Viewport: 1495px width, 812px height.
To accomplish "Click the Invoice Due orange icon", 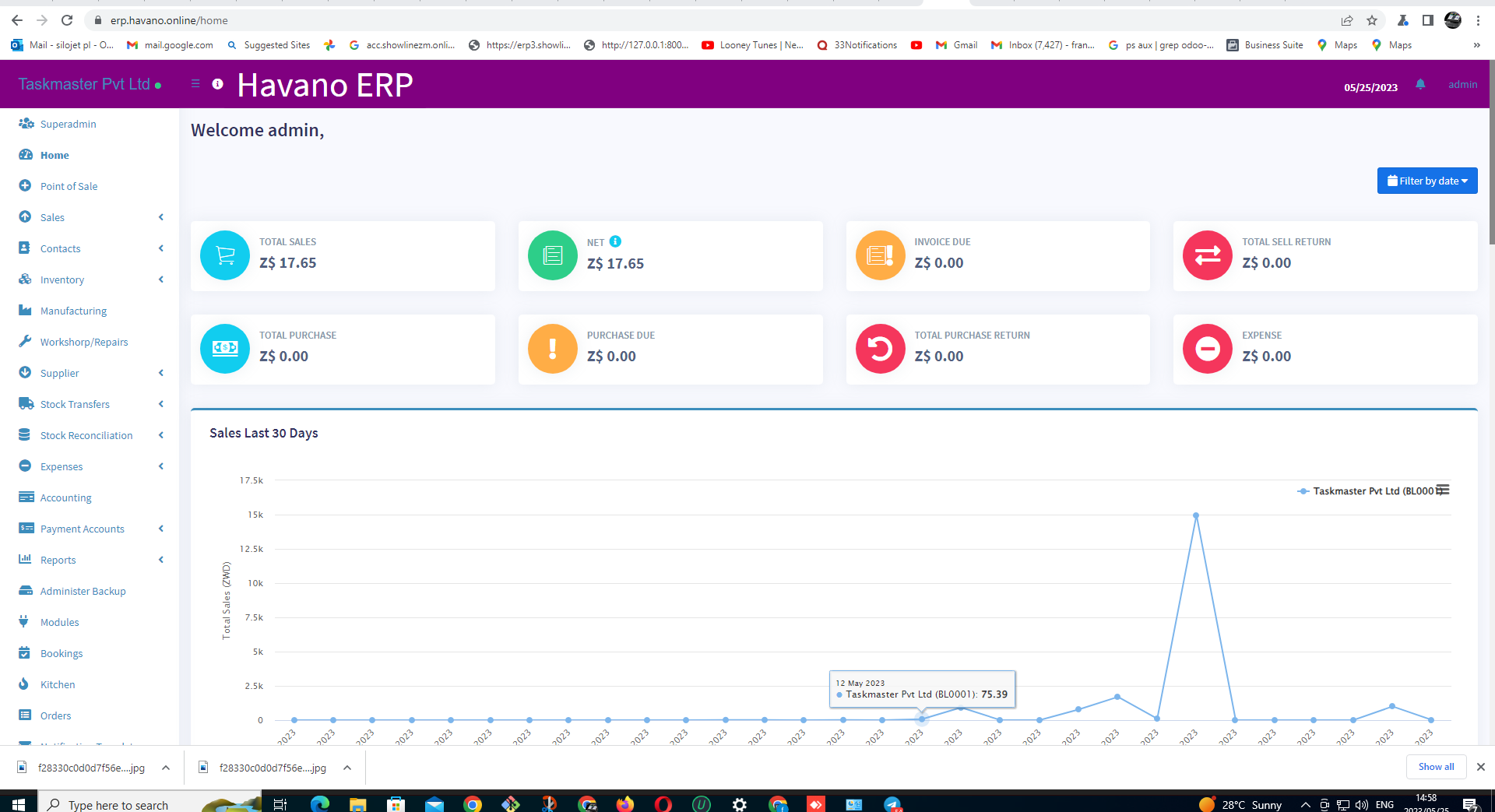I will (881, 255).
